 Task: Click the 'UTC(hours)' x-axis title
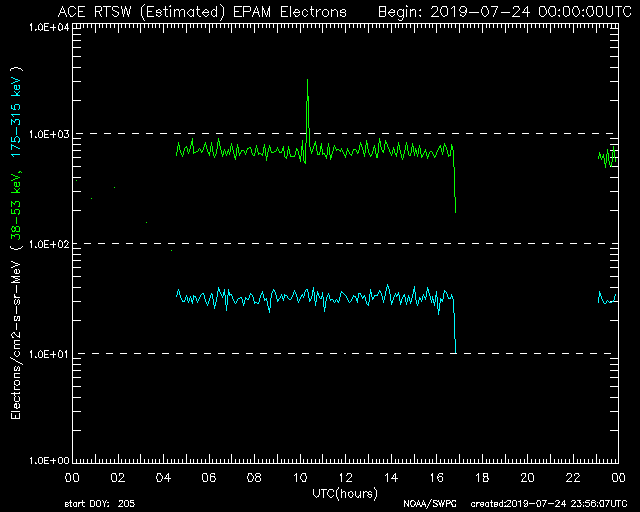tap(344, 492)
